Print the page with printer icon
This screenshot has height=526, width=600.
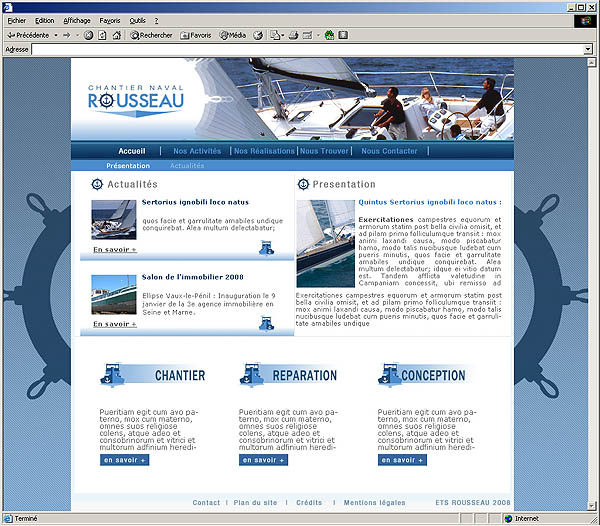[293, 35]
